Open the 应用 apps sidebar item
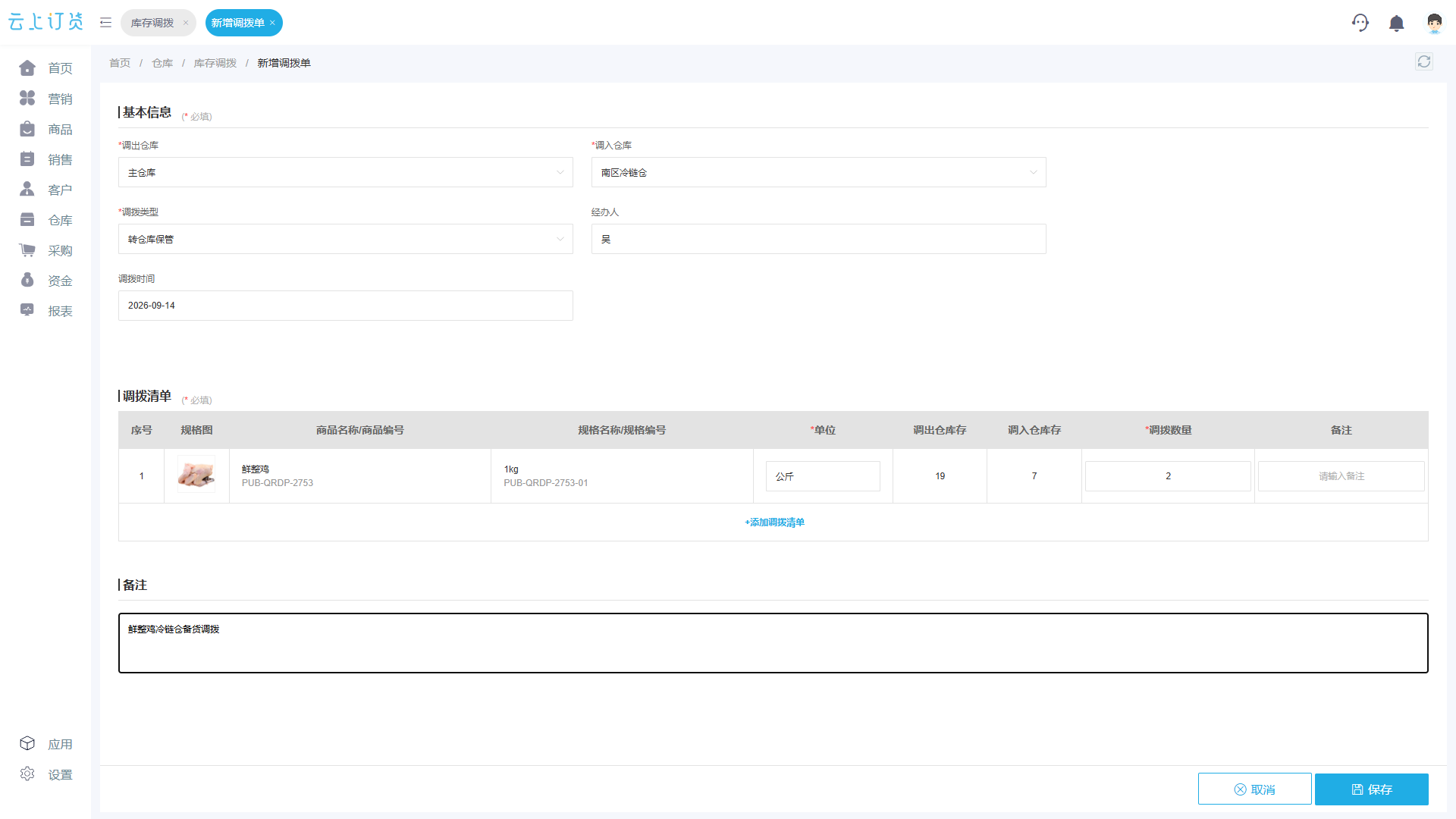1456x819 pixels. tap(45, 744)
